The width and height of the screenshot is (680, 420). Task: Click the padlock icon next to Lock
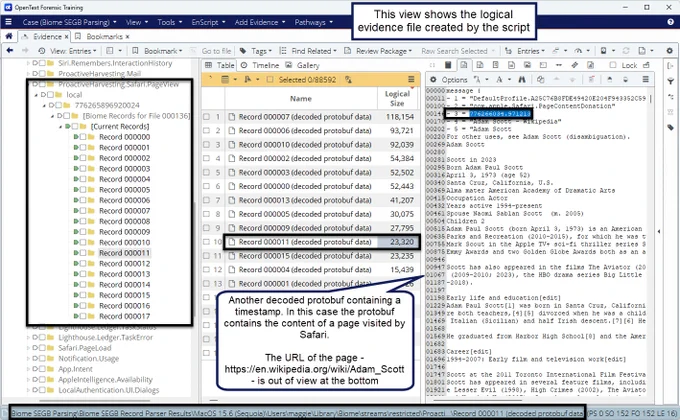coord(646,65)
